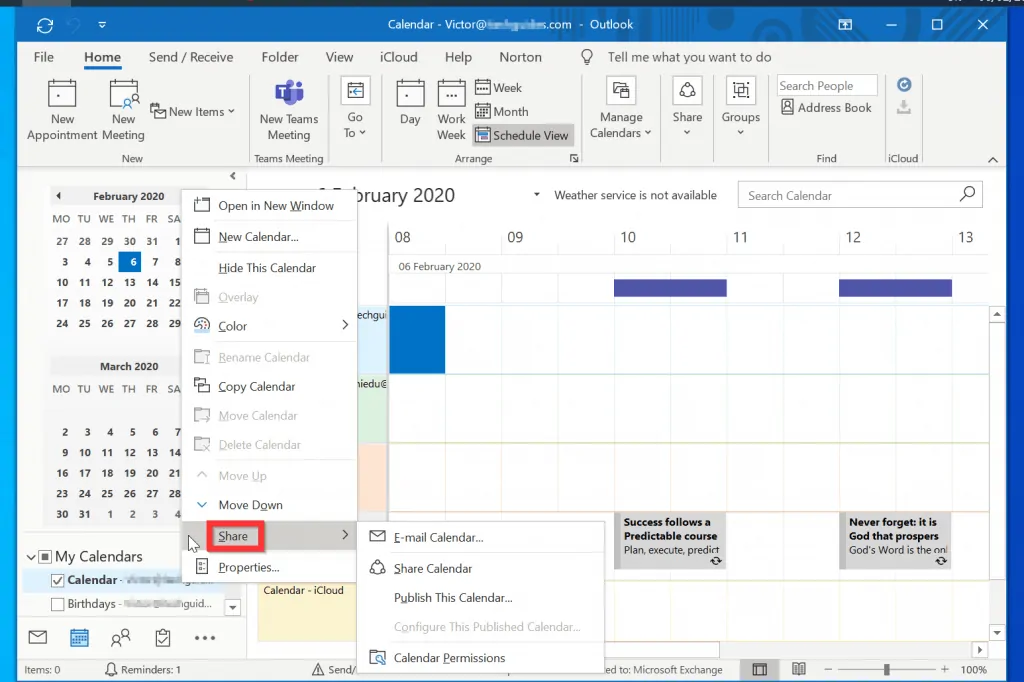Collapse the ribbon with the chevron

point(993,159)
